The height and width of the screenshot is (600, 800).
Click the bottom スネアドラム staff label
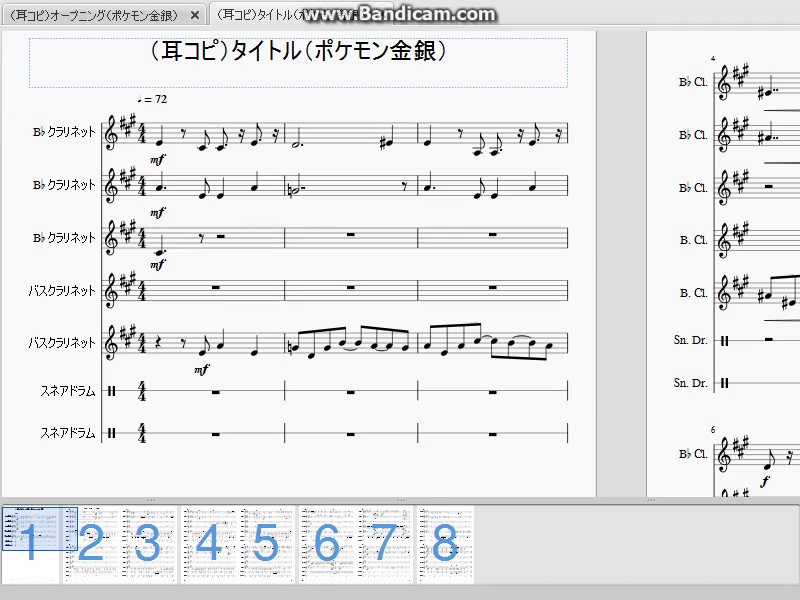pos(68,433)
